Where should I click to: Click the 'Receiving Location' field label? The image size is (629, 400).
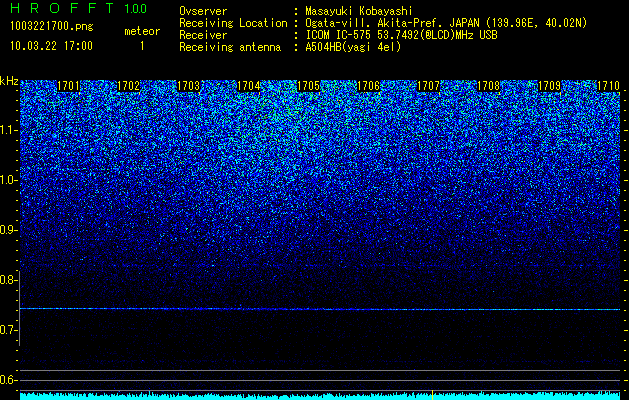[x=233, y=23]
